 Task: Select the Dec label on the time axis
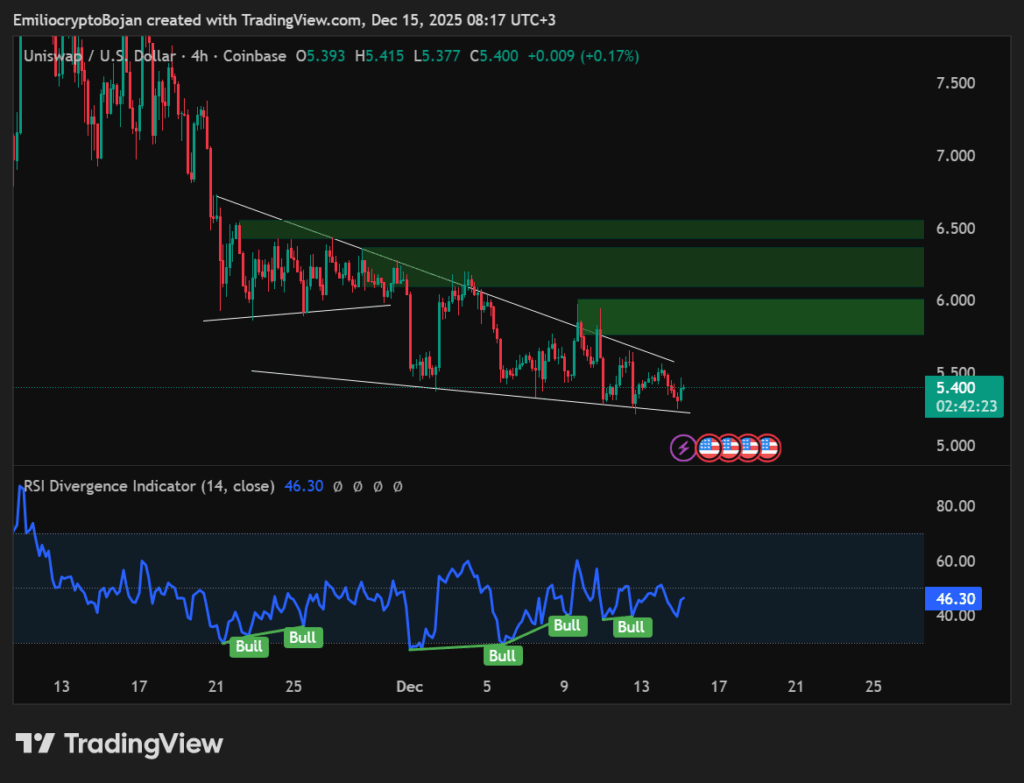[x=409, y=687]
